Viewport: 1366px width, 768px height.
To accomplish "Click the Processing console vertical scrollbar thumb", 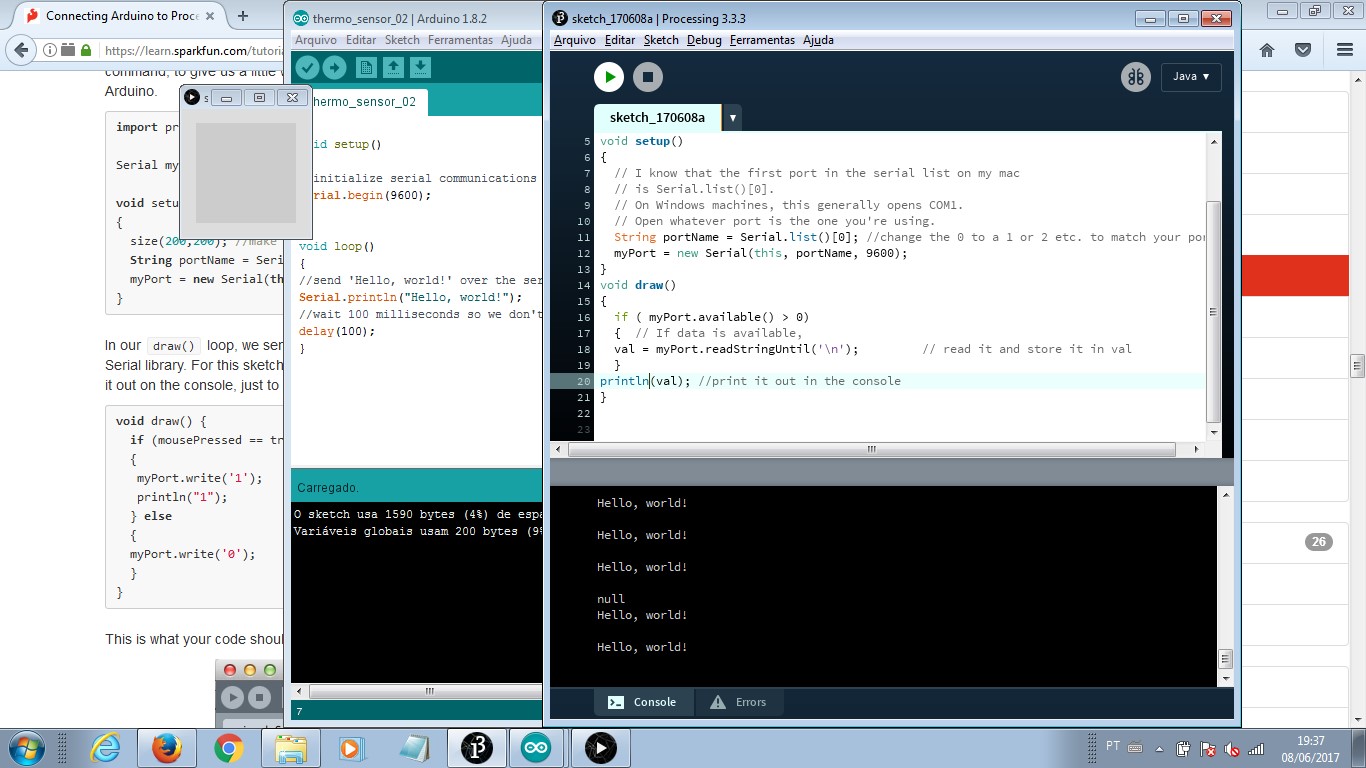I will tap(1225, 658).
